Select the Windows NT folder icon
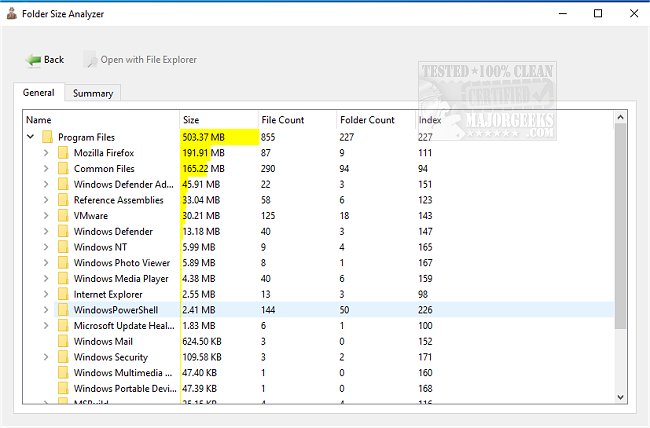This screenshot has height=428, width=650. (63, 247)
